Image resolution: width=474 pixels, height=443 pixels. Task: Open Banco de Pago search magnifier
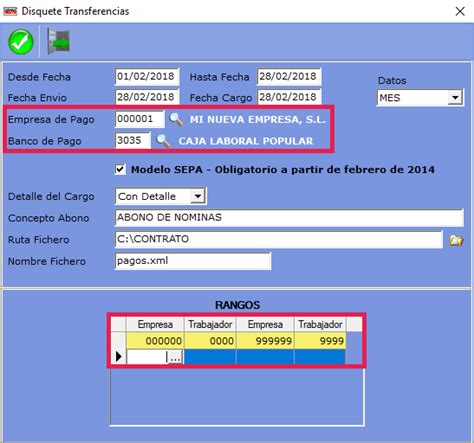[163, 141]
